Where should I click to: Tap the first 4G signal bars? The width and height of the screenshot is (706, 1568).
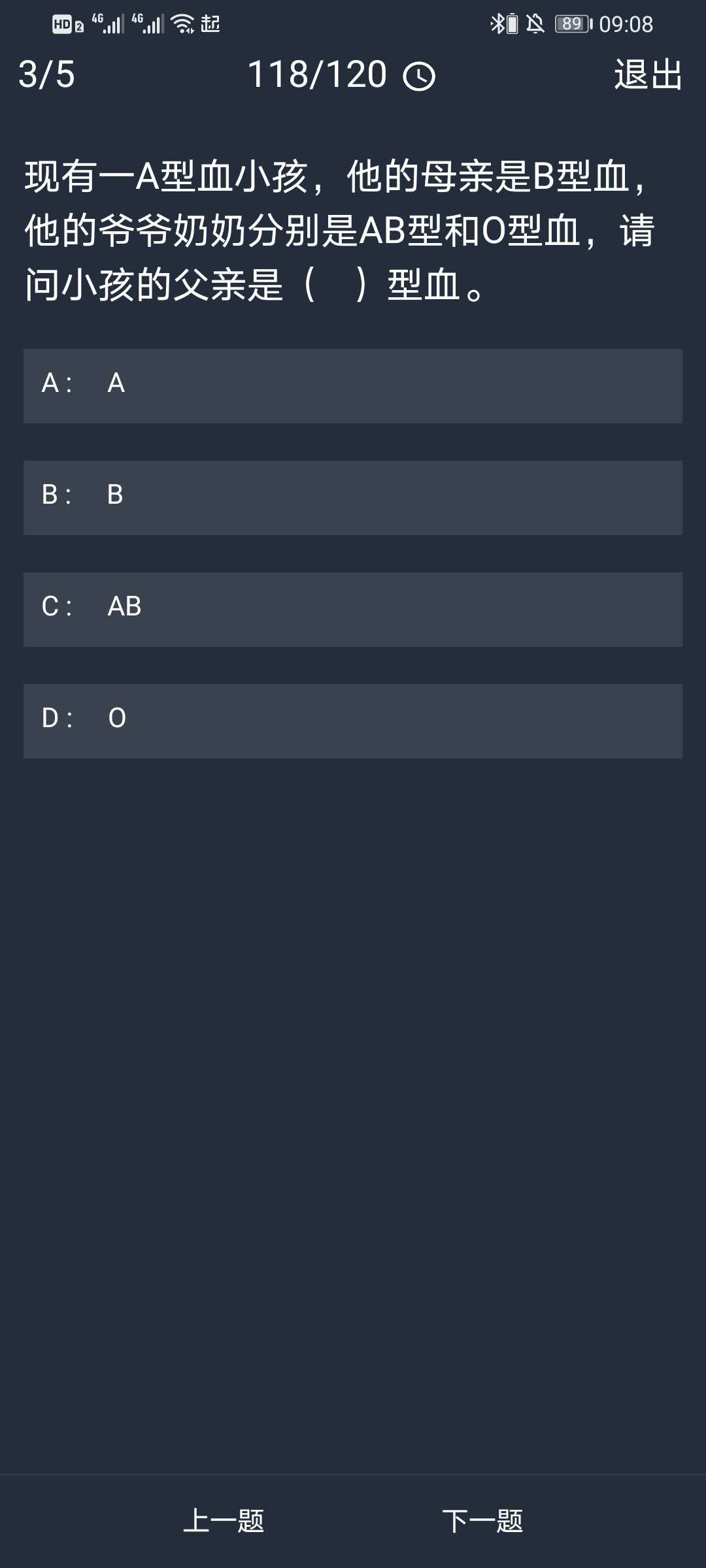pos(108,24)
